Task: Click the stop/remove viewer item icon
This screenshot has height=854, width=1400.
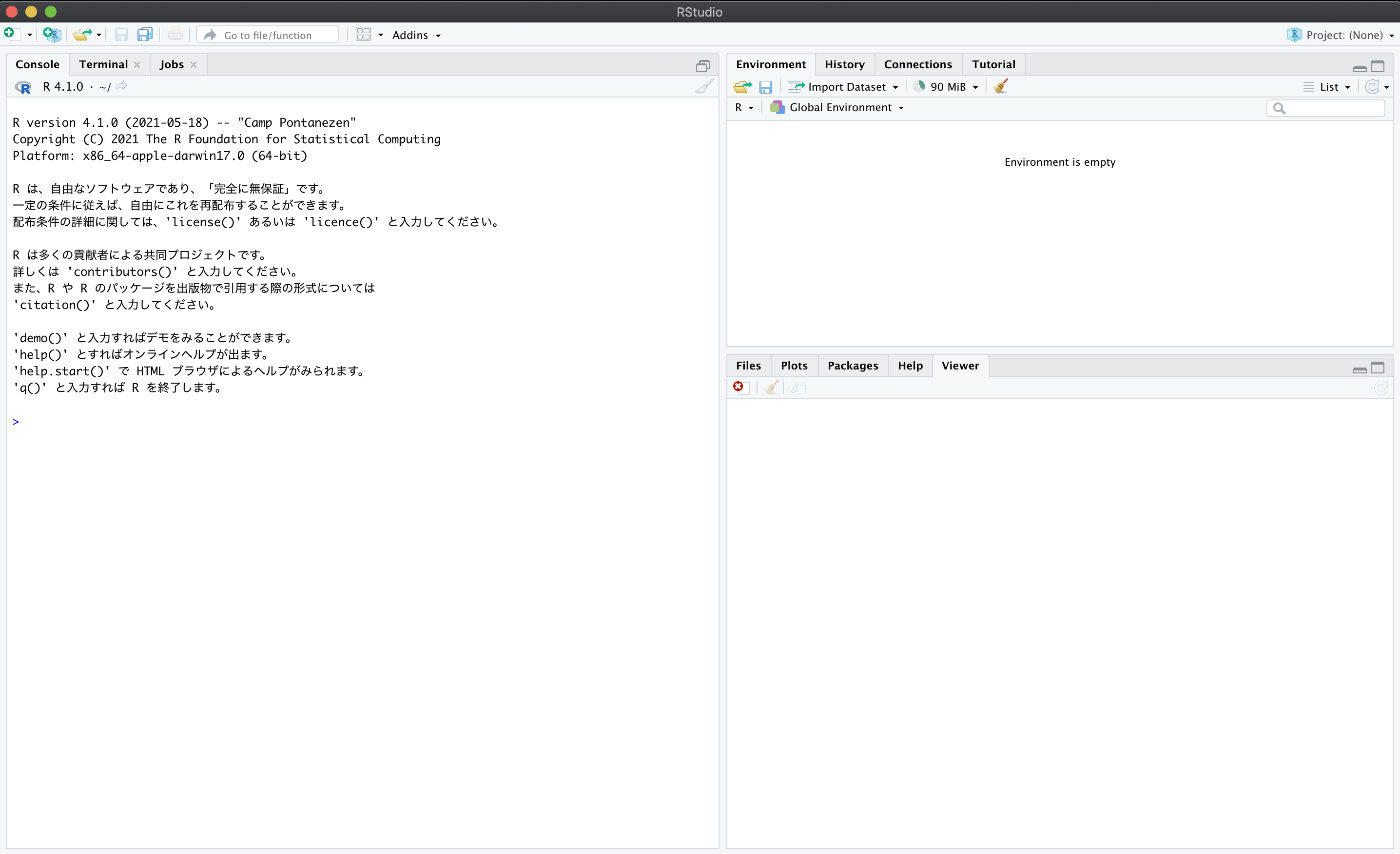Action: tap(739, 387)
